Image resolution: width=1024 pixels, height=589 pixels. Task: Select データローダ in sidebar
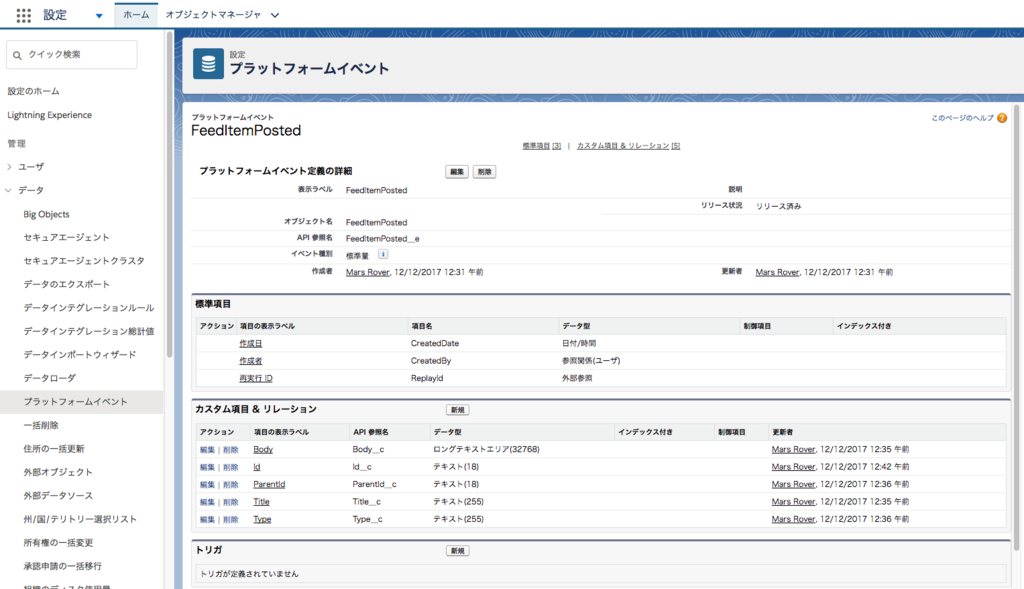pyautogui.click(x=50, y=379)
